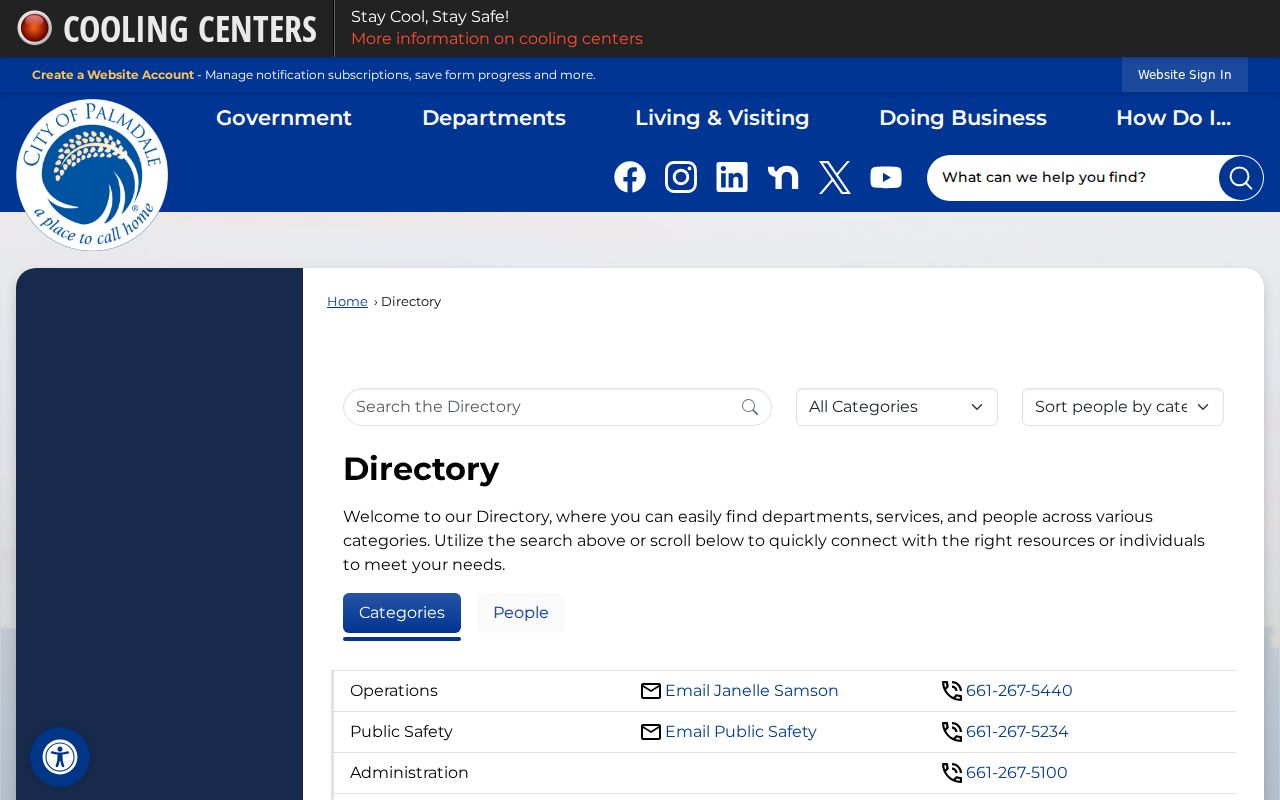The width and height of the screenshot is (1280, 800).
Task: Click the red Cooling Centers alert icon
Action: click(35, 28)
